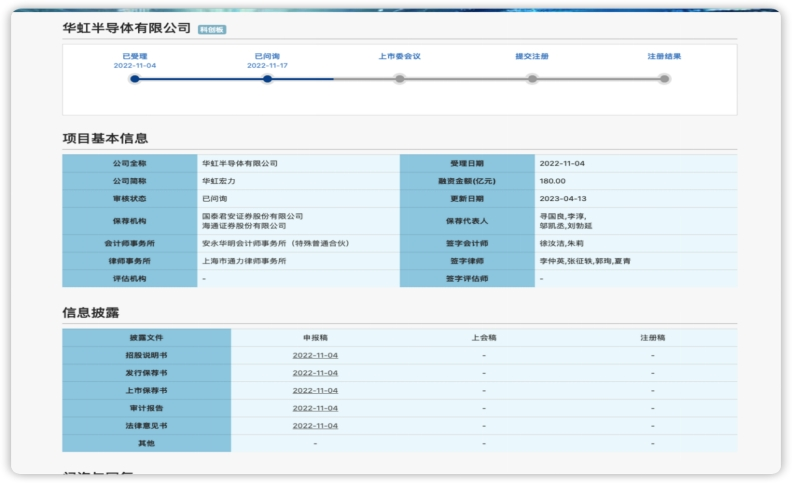This screenshot has width=792, height=483.
Task: Click the 注册稿 column header
Action: tap(653, 337)
